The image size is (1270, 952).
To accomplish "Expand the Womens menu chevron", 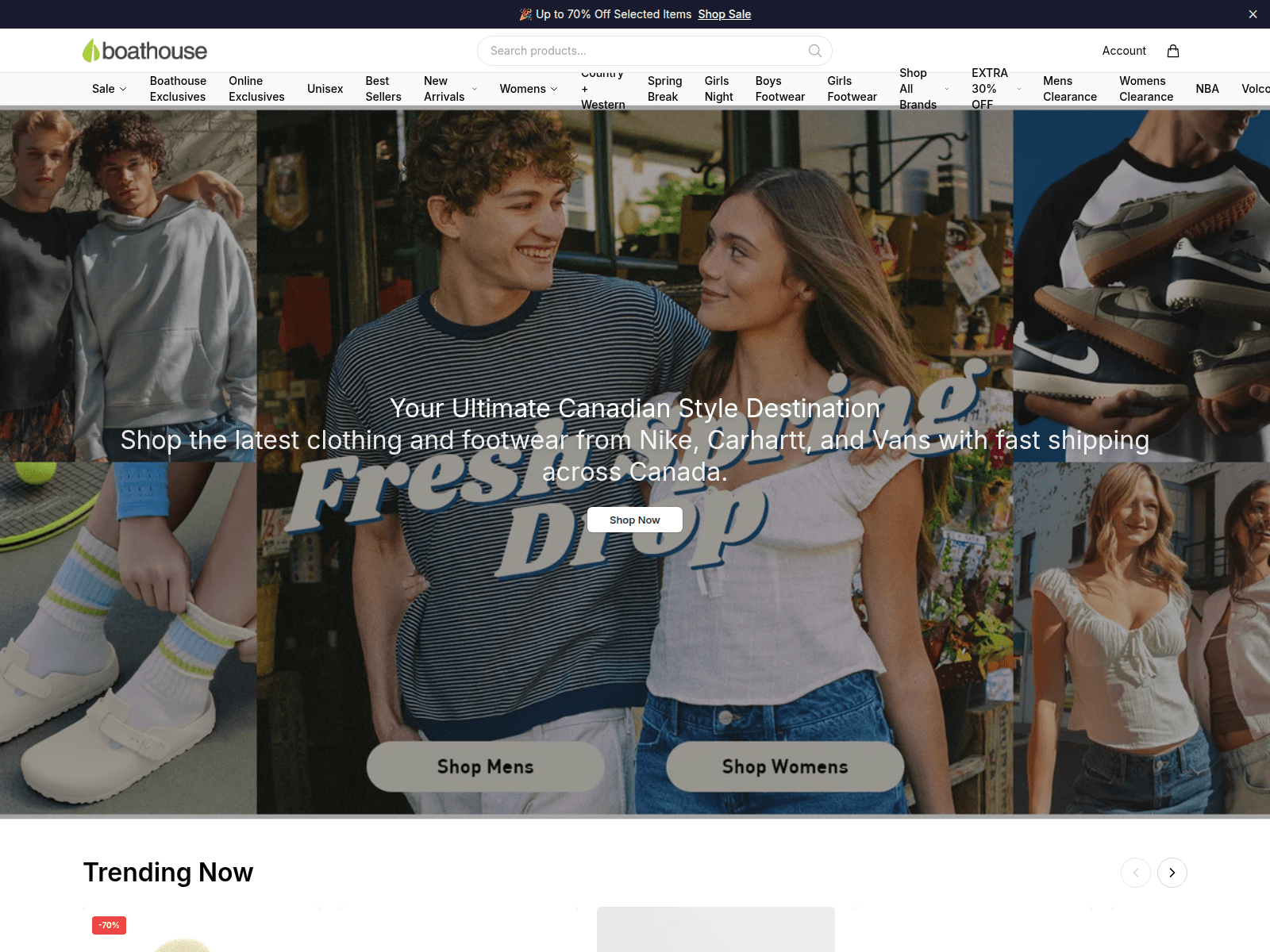I will point(554,89).
